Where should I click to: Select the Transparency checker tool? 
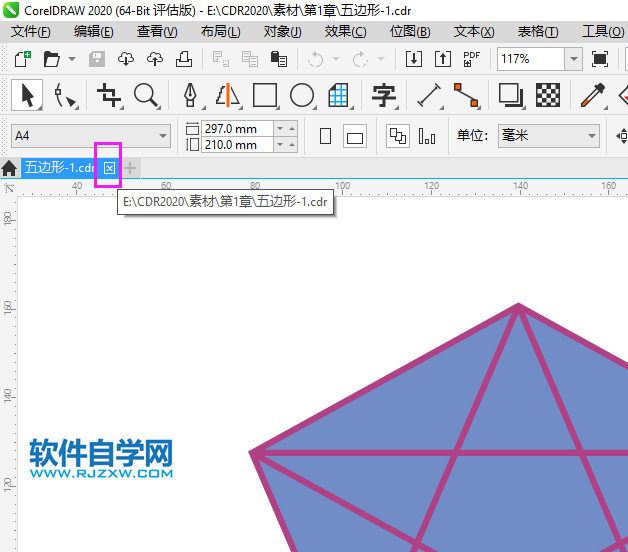tap(548, 95)
